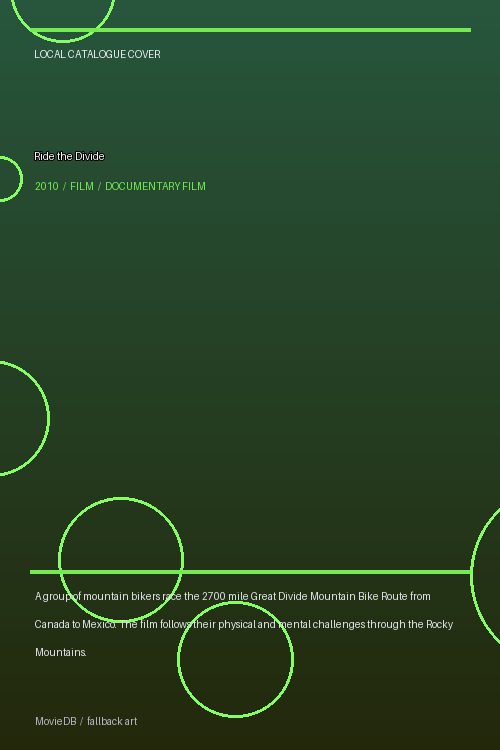Image resolution: width=500 pixels, height=750 pixels.
Task: Click the description line starting "Canada to Mexico"
Action: (x=244, y=625)
